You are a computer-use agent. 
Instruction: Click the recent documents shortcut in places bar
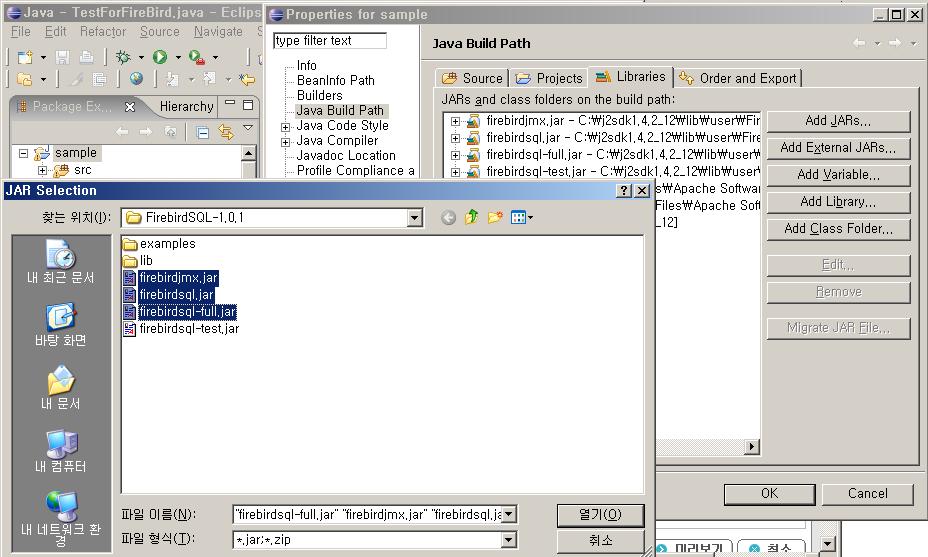(x=60, y=262)
